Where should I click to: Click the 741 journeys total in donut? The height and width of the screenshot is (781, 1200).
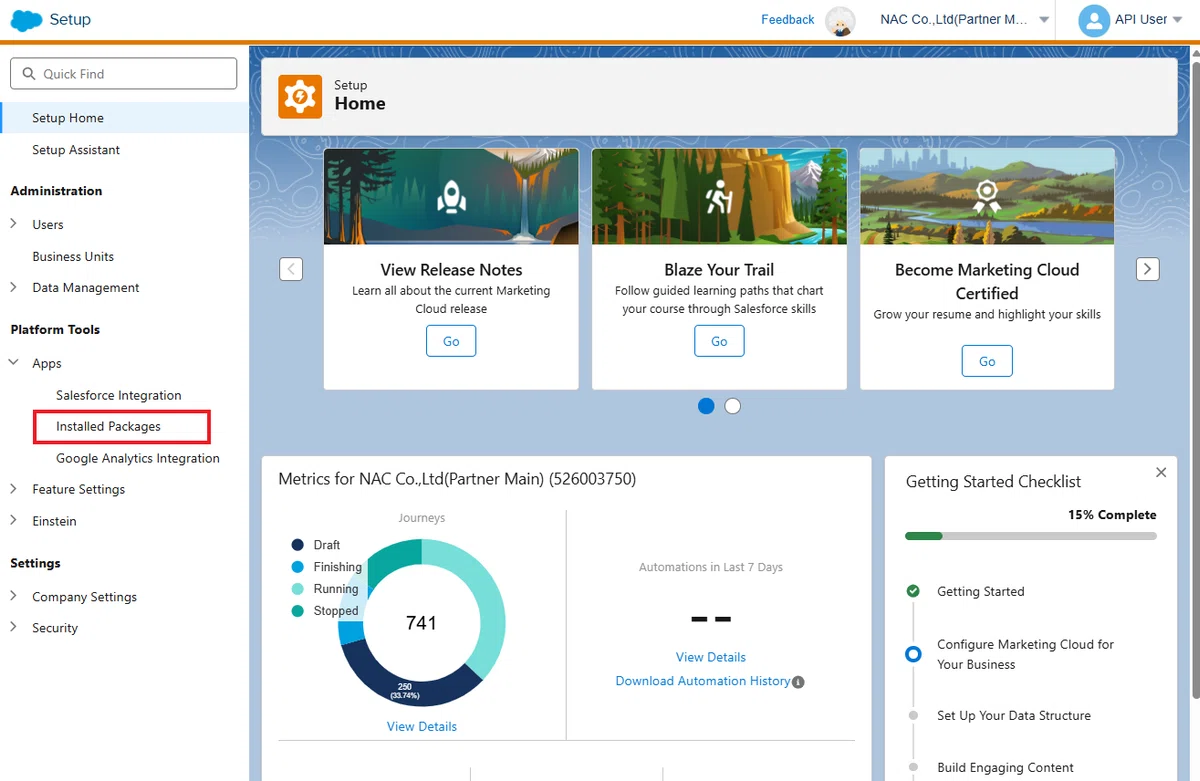(422, 623)
